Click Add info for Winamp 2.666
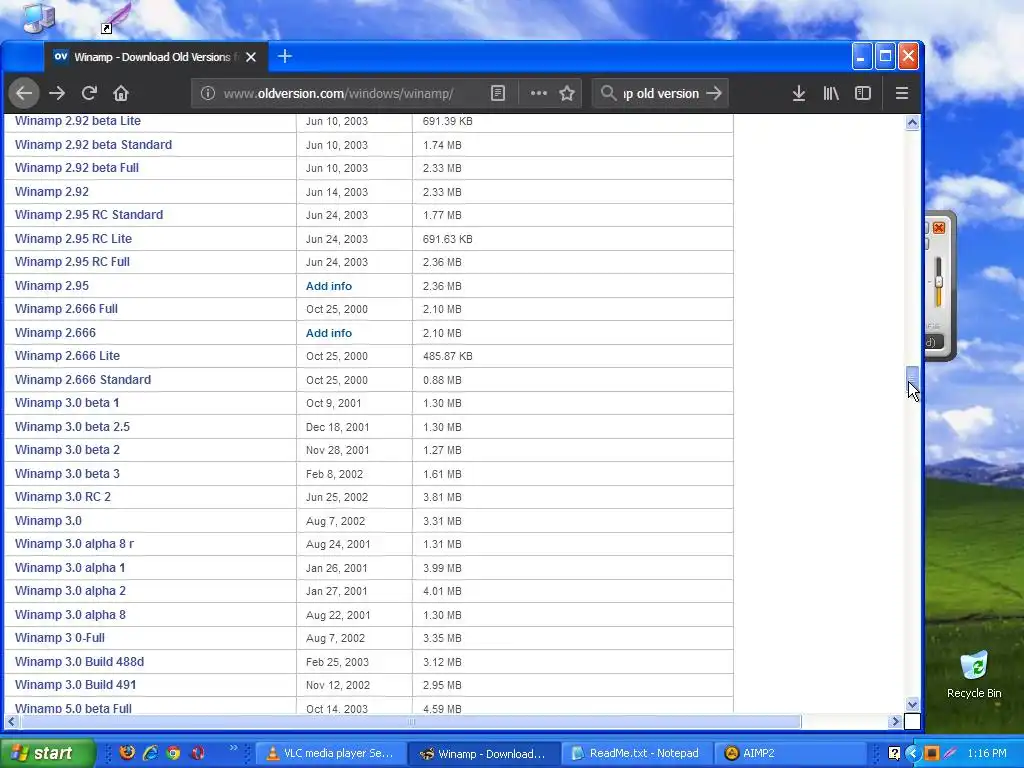This screenshot has width=1024, height=768. [328, 333]
